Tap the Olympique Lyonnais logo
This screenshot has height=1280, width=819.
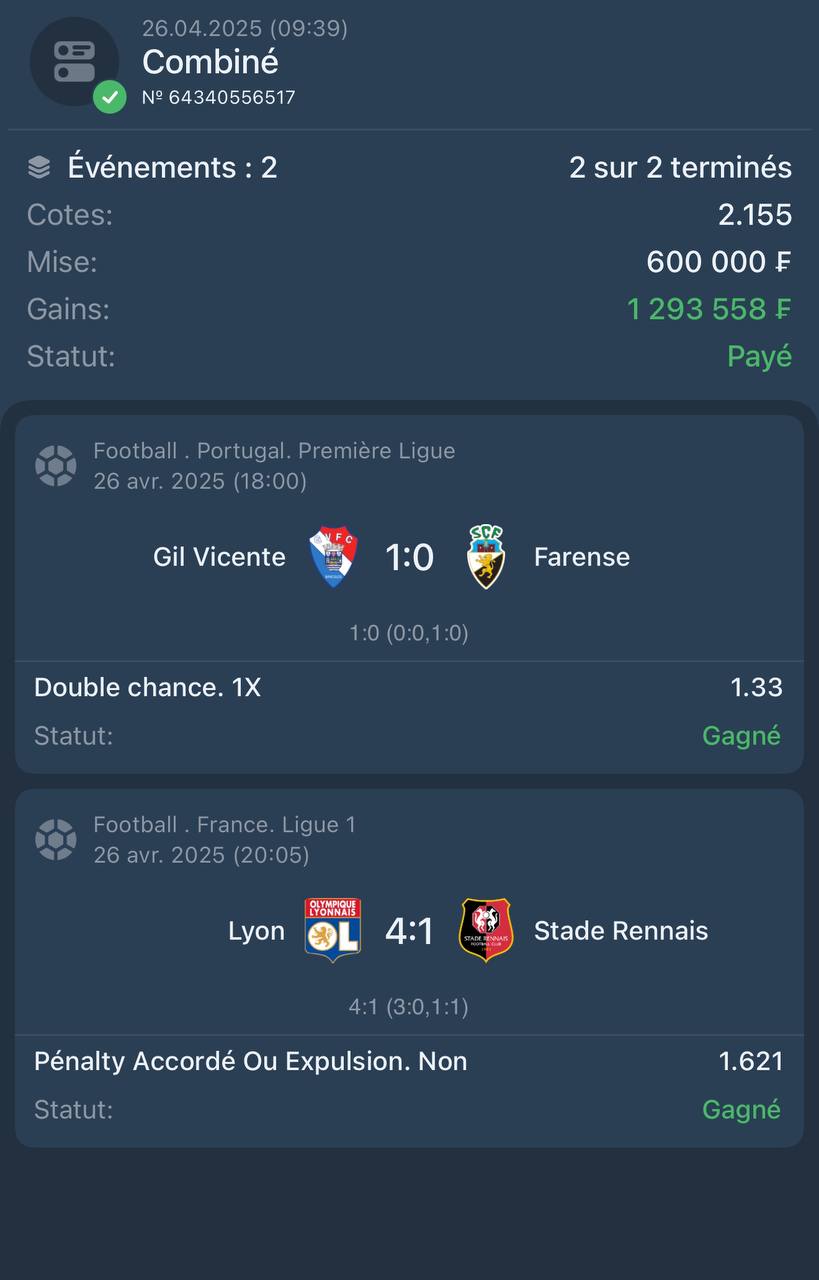click(333, 930)
